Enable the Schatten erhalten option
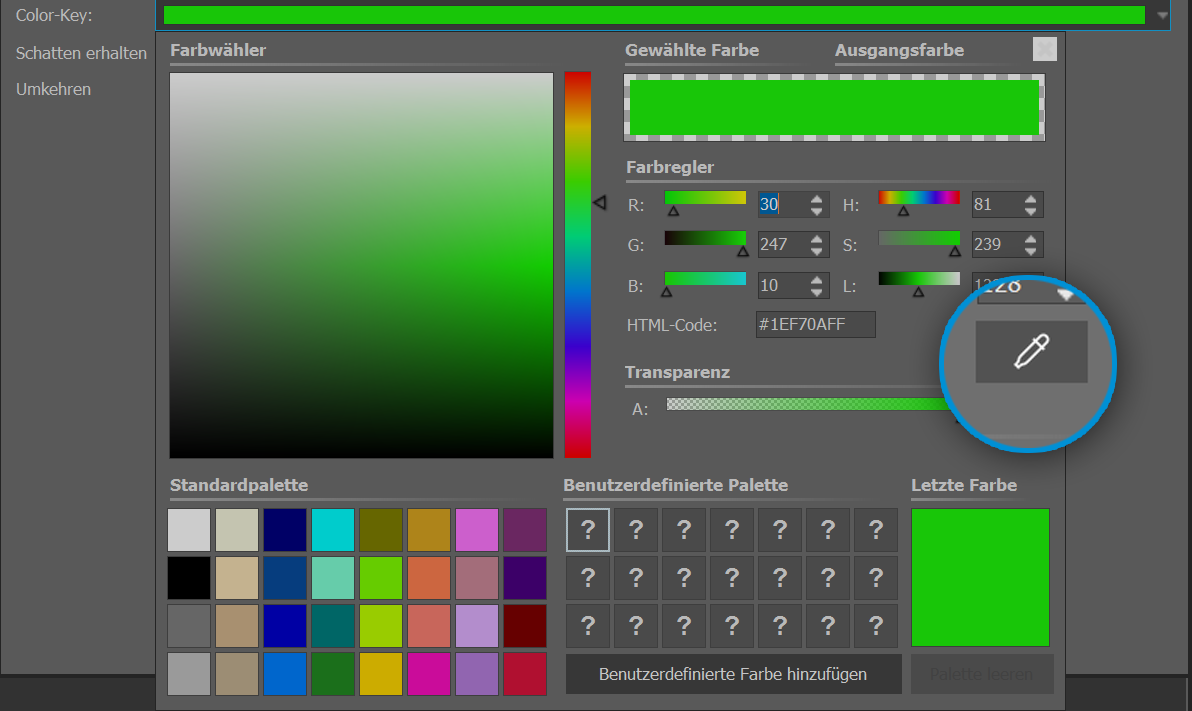The image size is (1192, 711). 80,53
